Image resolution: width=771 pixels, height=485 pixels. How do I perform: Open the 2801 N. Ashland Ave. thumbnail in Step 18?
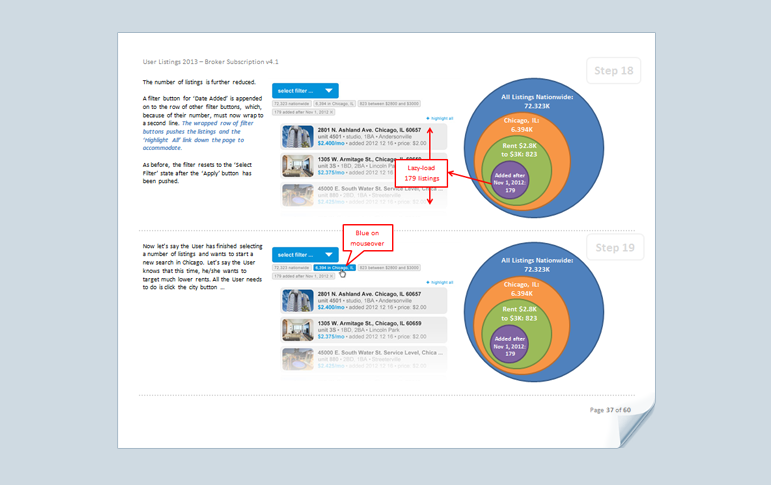coord(297,136)
